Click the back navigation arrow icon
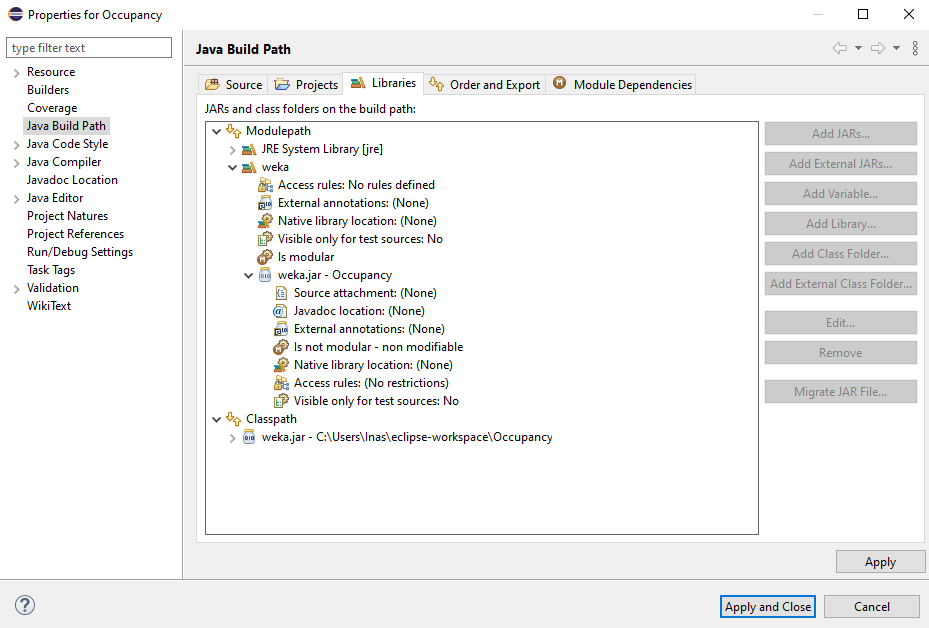Viewport: 929px width, 628px height. pos(839,48)
